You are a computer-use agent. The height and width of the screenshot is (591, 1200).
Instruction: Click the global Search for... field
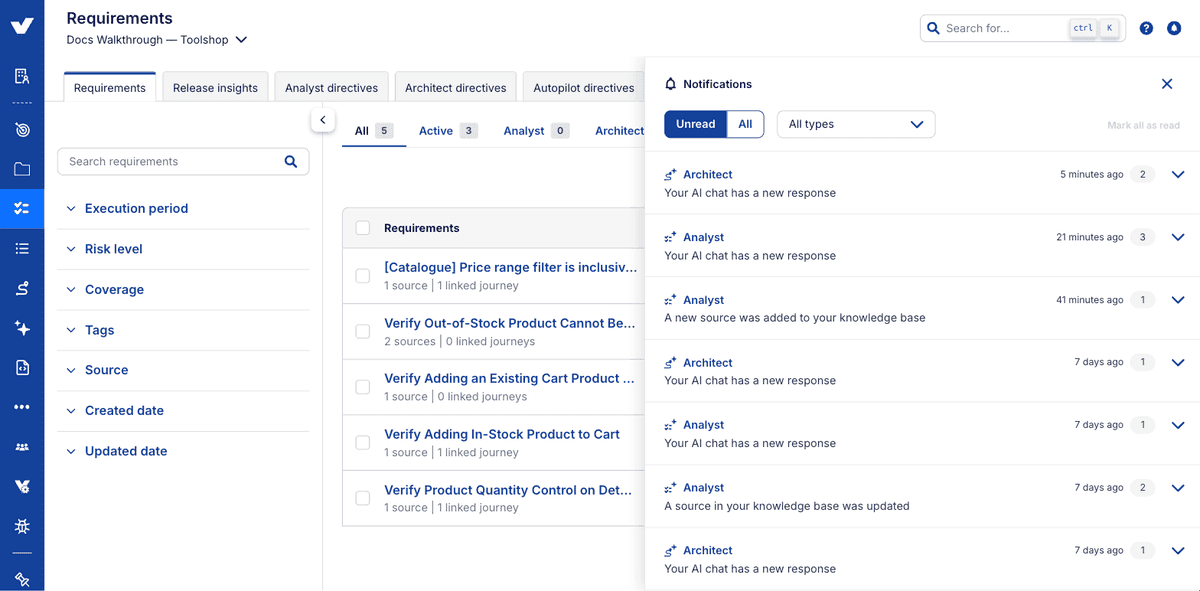[1022, 28]
